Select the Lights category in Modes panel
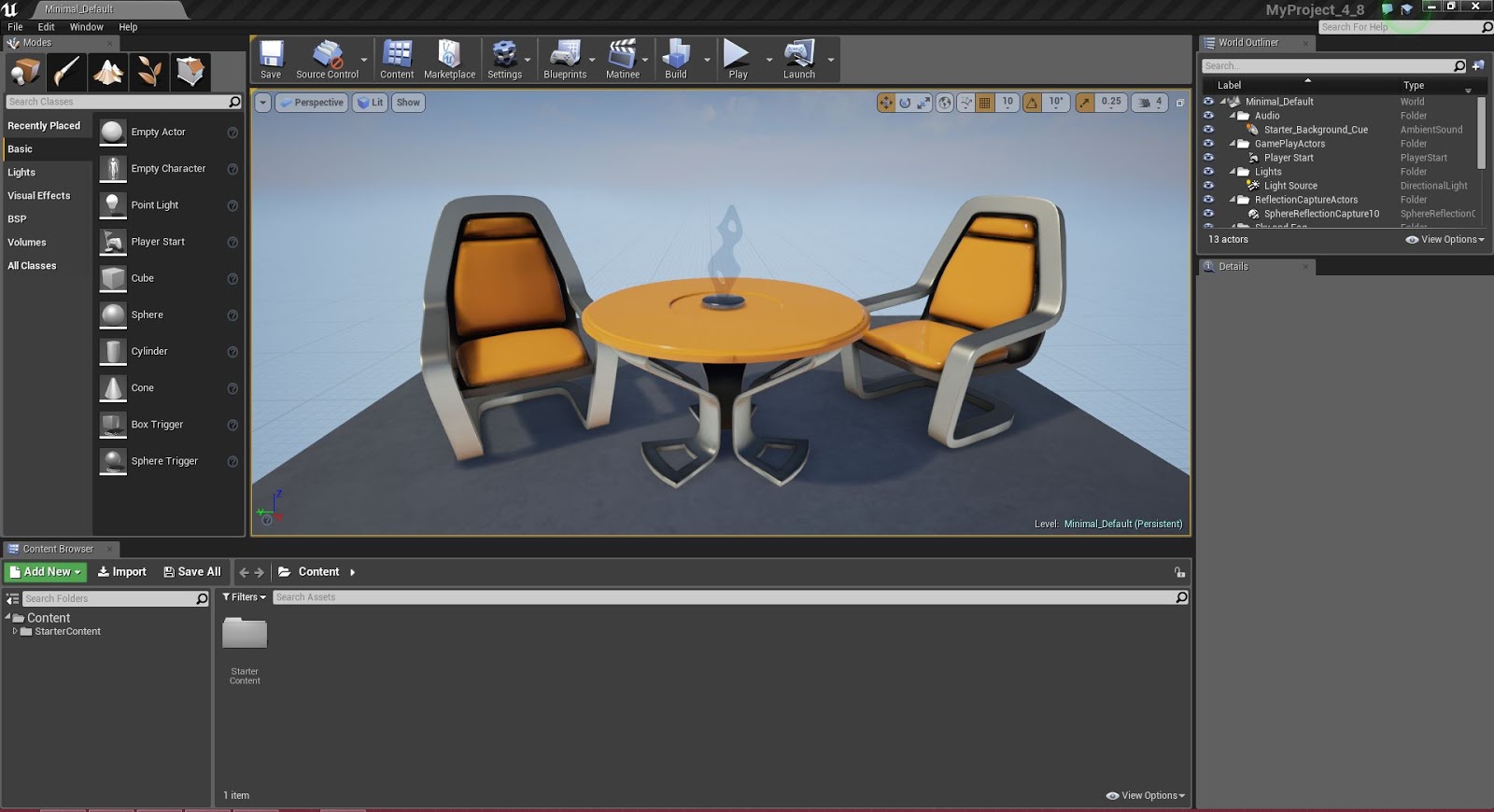Image resolution: width=1494 pixels, height=812 pixels. click(21, 173)
